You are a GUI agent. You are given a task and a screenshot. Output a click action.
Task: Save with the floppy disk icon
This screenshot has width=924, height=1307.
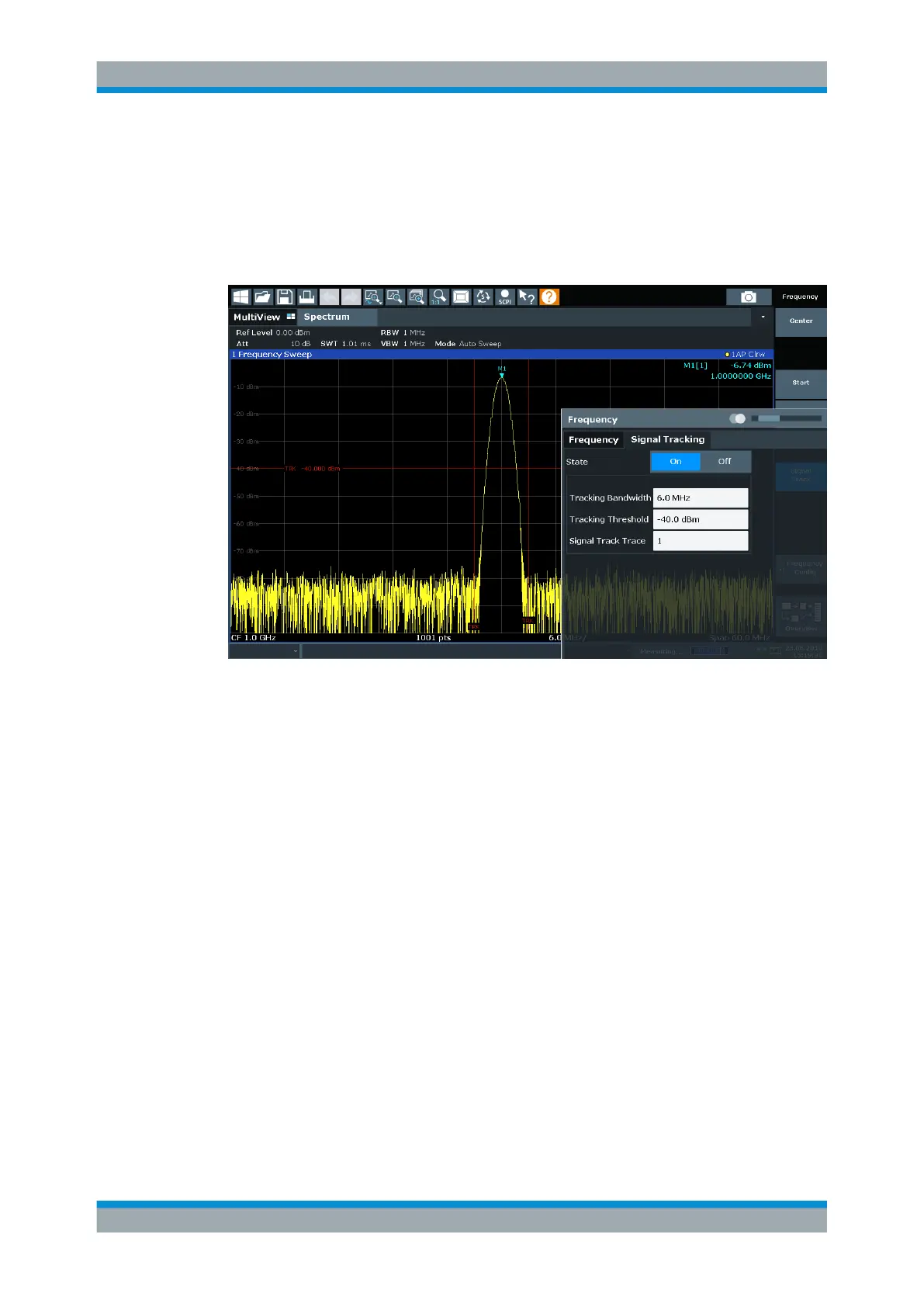click(285, 296)
